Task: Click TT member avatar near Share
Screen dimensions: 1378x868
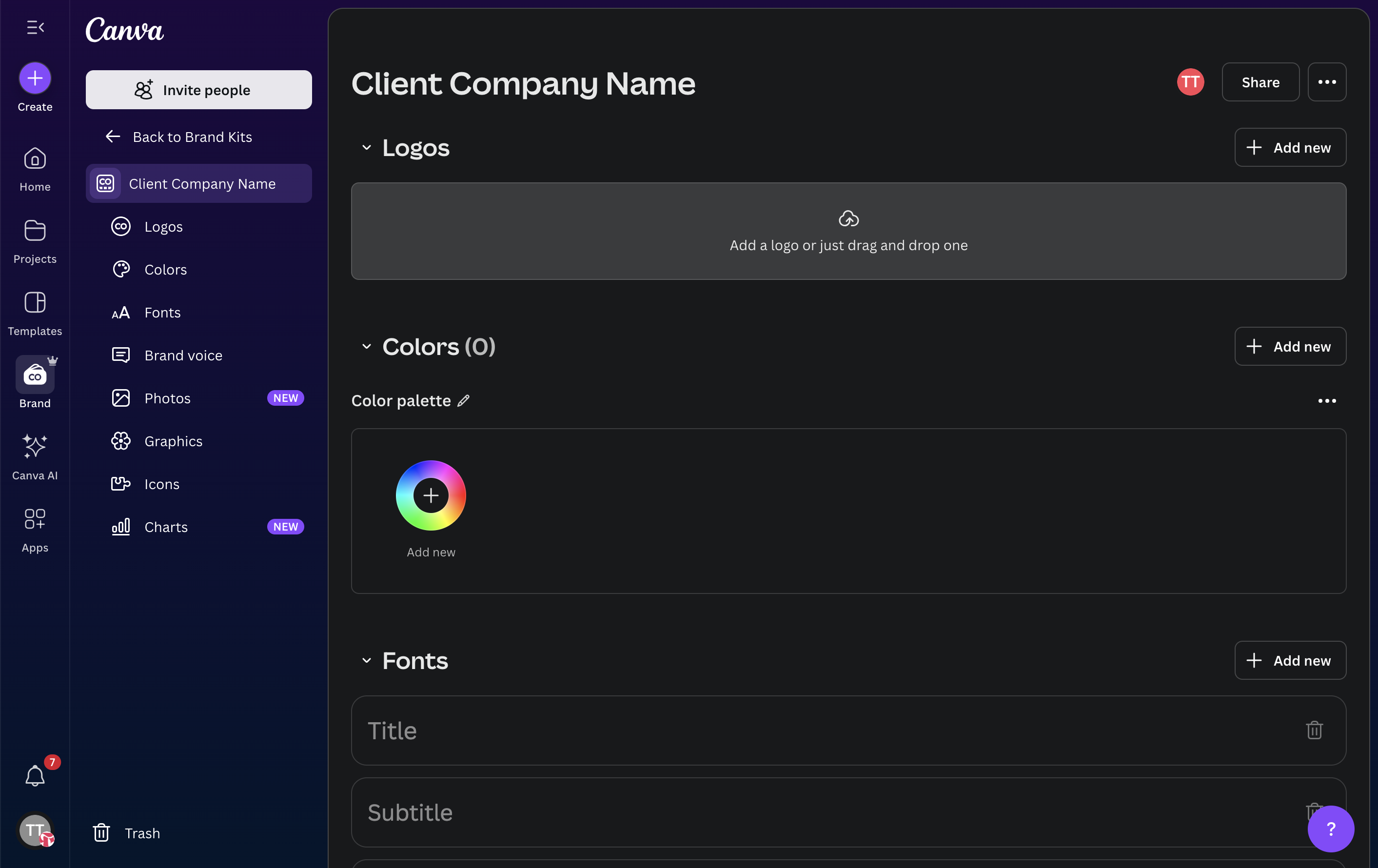Action: coord(1190,82)
